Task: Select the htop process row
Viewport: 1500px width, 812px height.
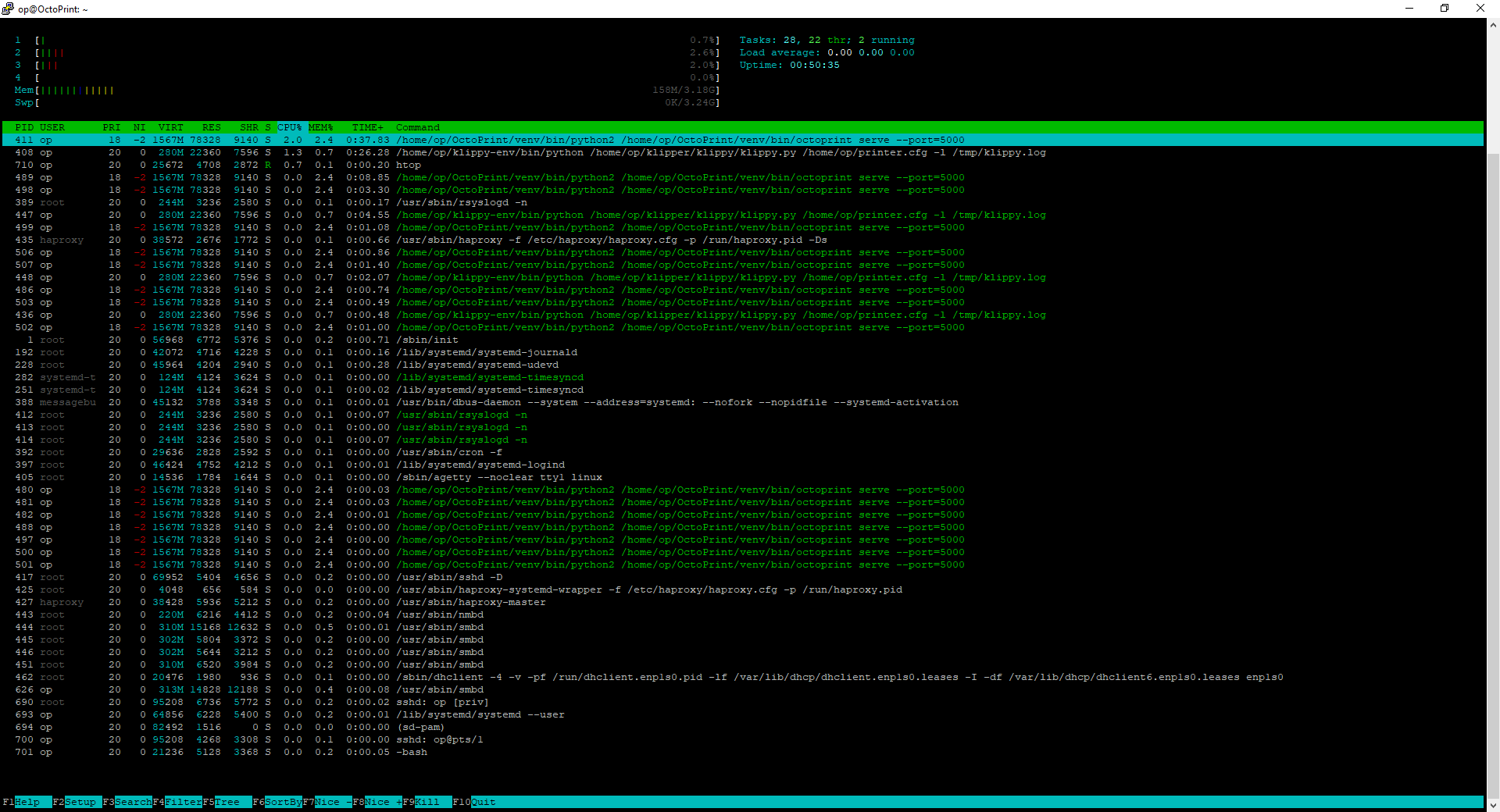Action: (743, 165)
